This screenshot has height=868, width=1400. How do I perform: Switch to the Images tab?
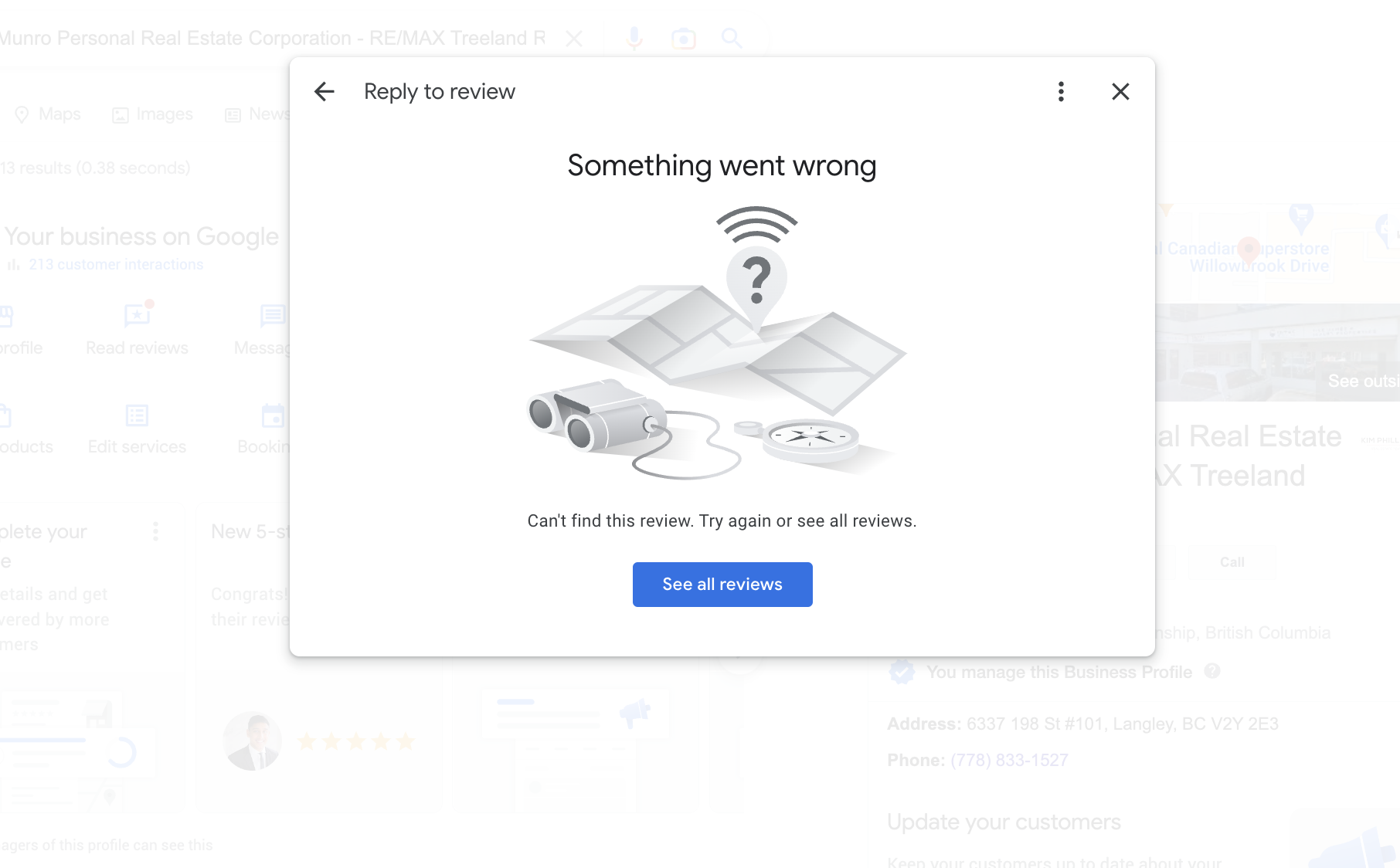[x=153, y=114]
